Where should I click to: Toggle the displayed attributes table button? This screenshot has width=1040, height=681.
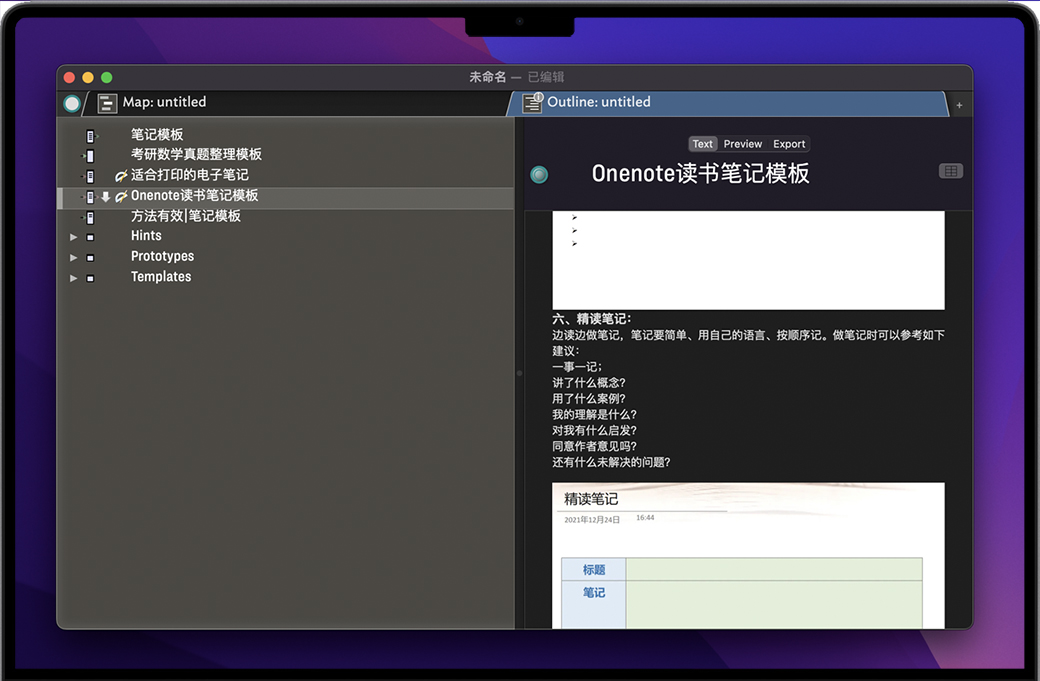point(950,172)
